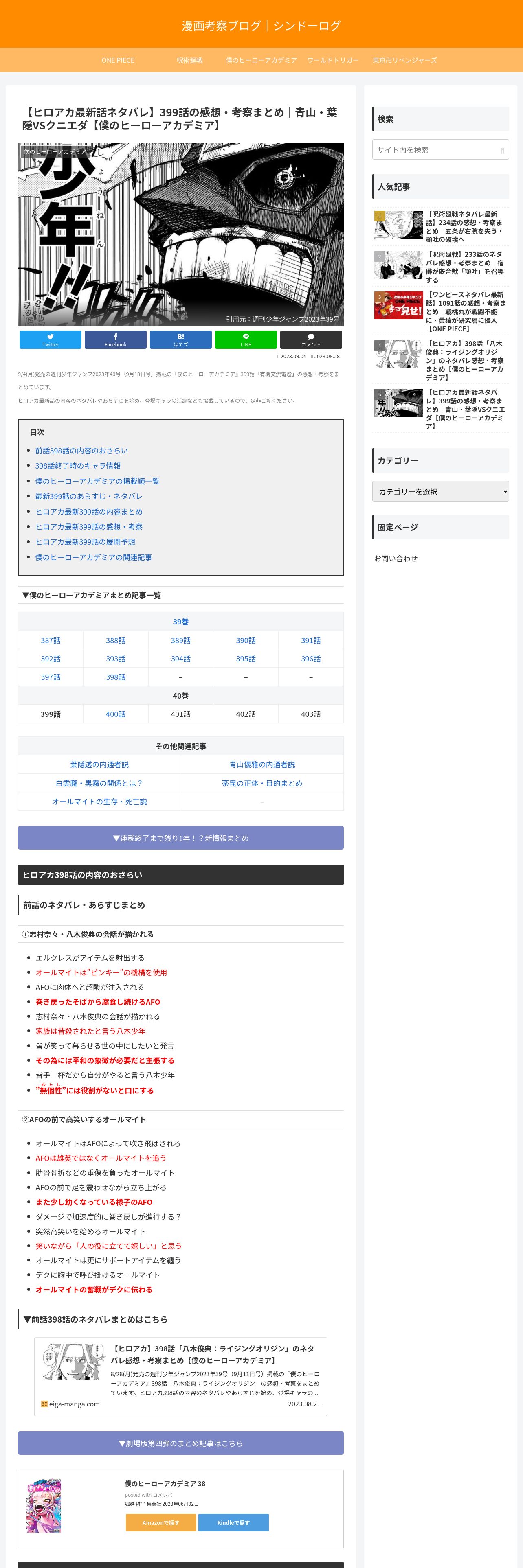Jump to 僕のヒーローアカデミアの関連記事
The height and width of the screenshot is (1568, 523).
[94, 557]
